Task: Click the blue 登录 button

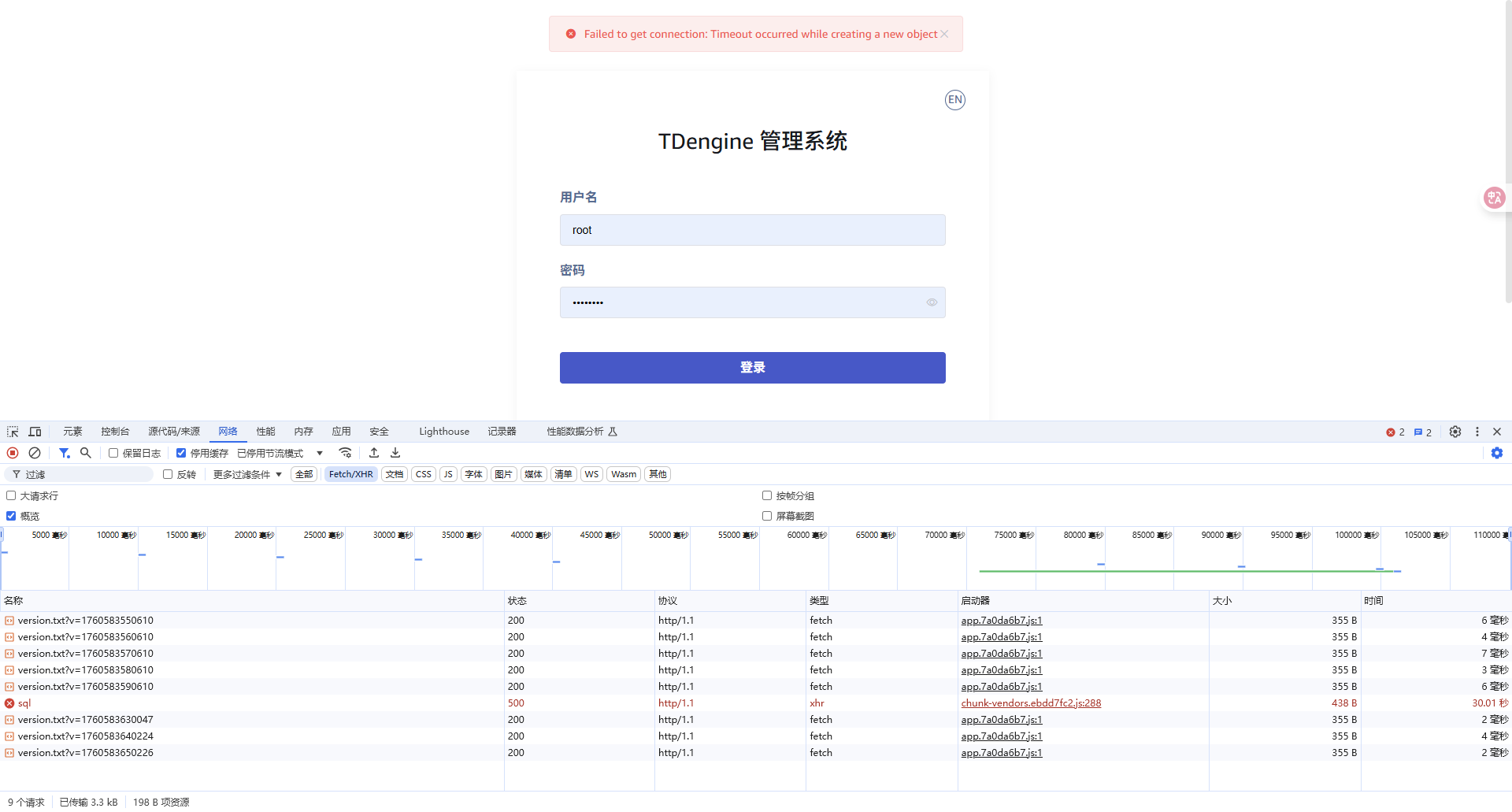Action: coord(752,368)
